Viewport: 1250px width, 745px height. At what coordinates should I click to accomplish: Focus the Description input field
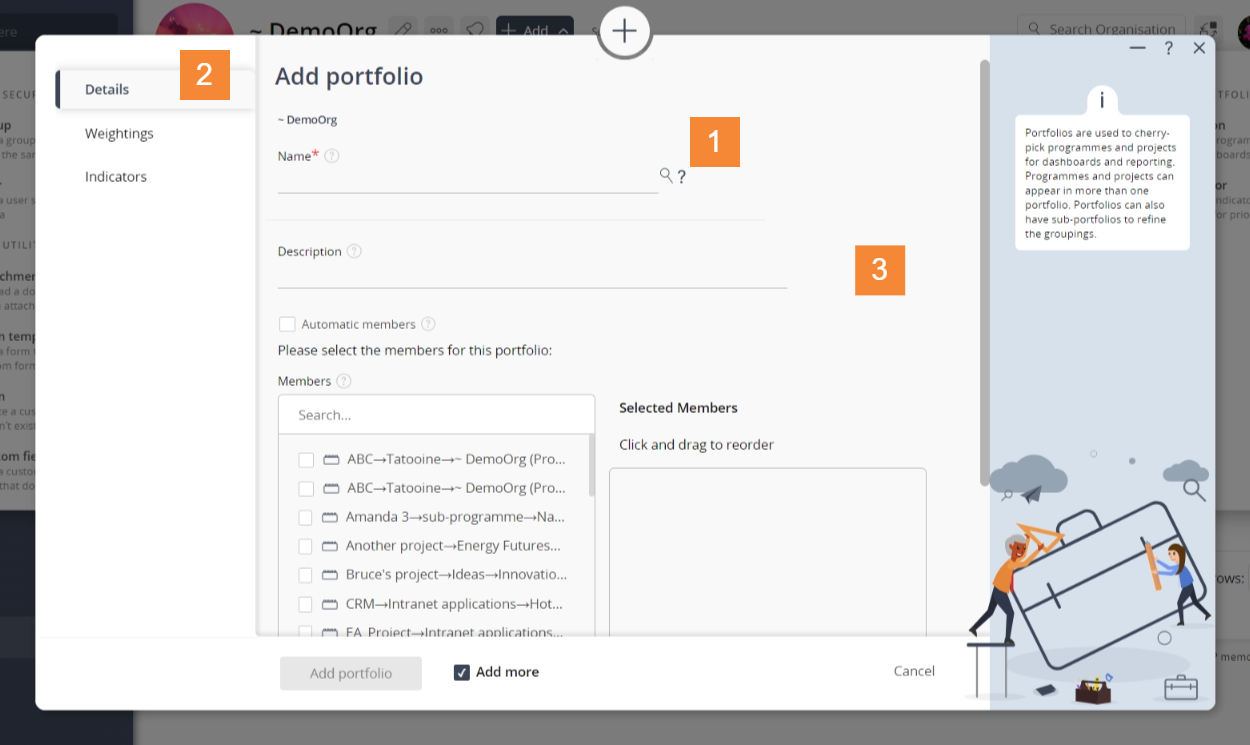click(532, 277)
